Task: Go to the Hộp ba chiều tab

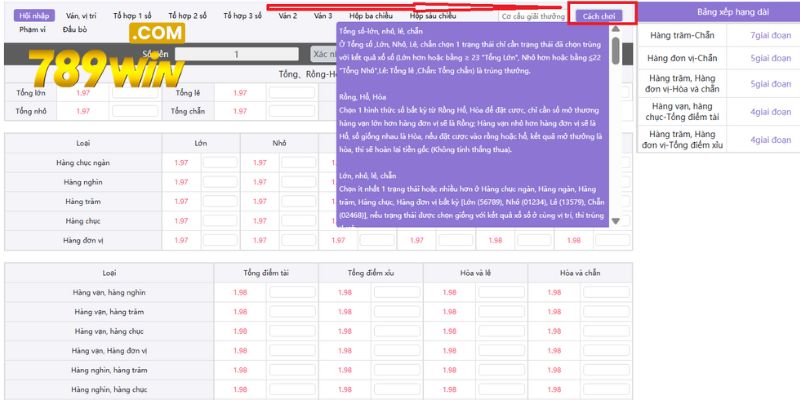Action: click(x=371, y=17)
